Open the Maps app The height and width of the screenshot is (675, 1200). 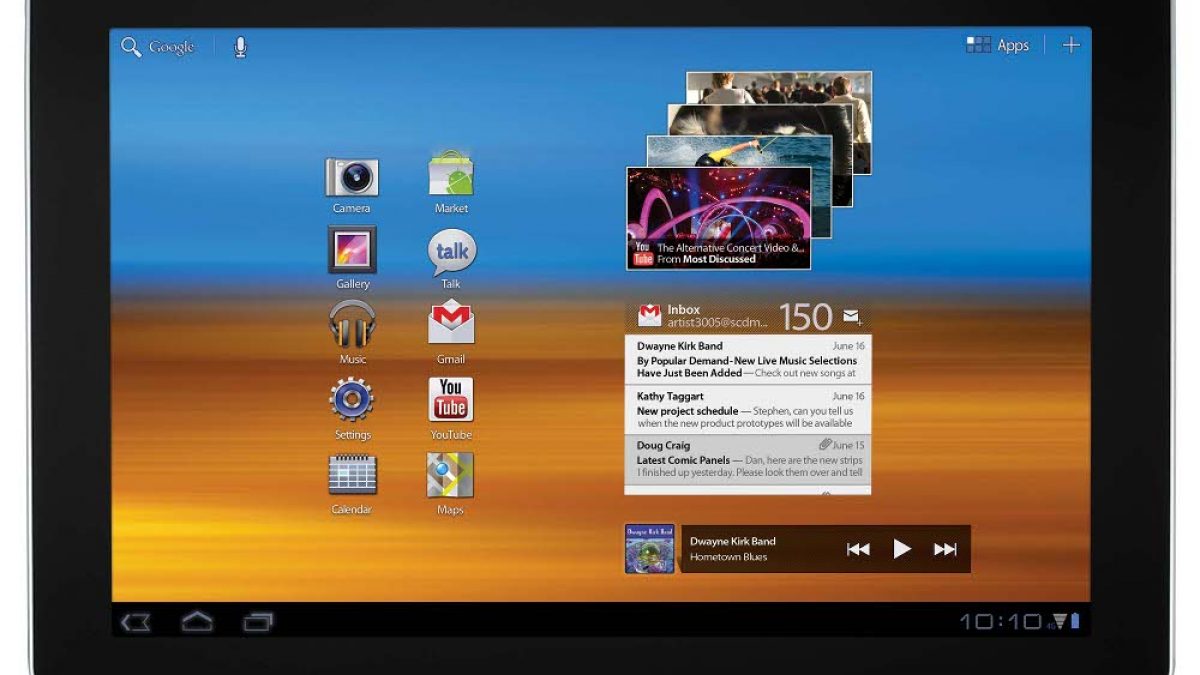click(451, 475)
